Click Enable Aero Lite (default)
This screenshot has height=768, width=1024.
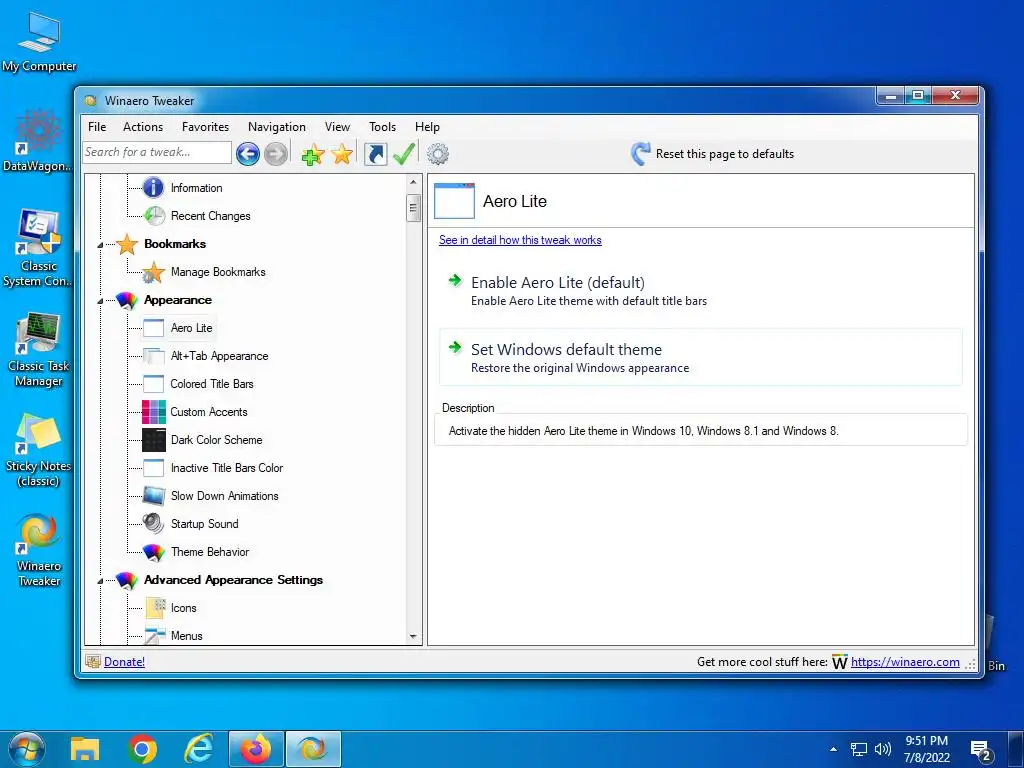click(x=700, y=291)
